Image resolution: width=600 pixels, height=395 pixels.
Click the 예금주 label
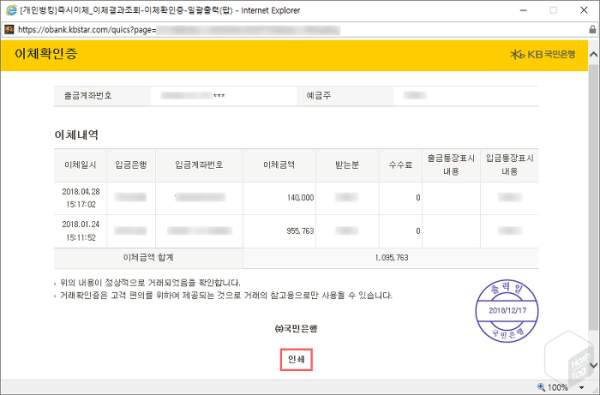pyautogui.click(x=318, y=96)
